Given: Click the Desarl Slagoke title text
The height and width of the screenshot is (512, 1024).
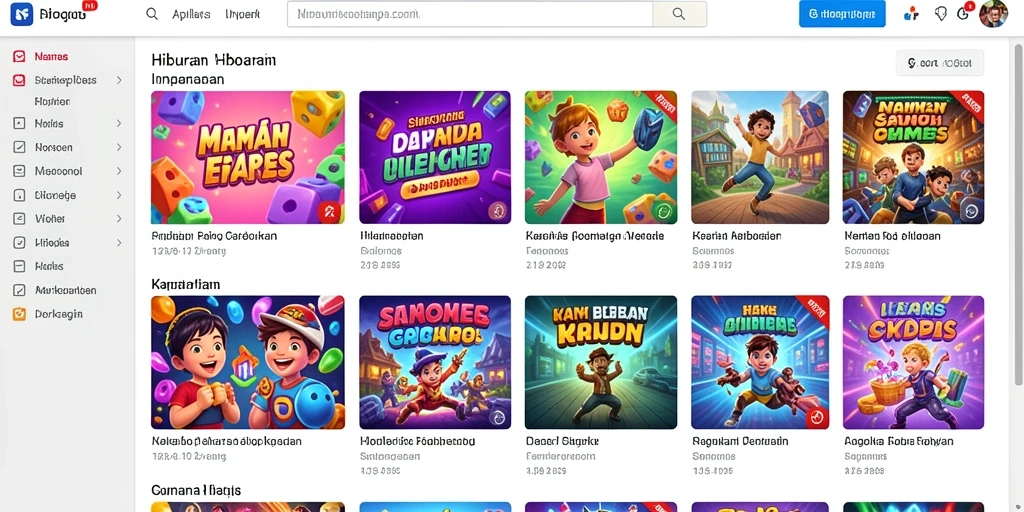Looking at the screenshot, I should click(562, 441).
